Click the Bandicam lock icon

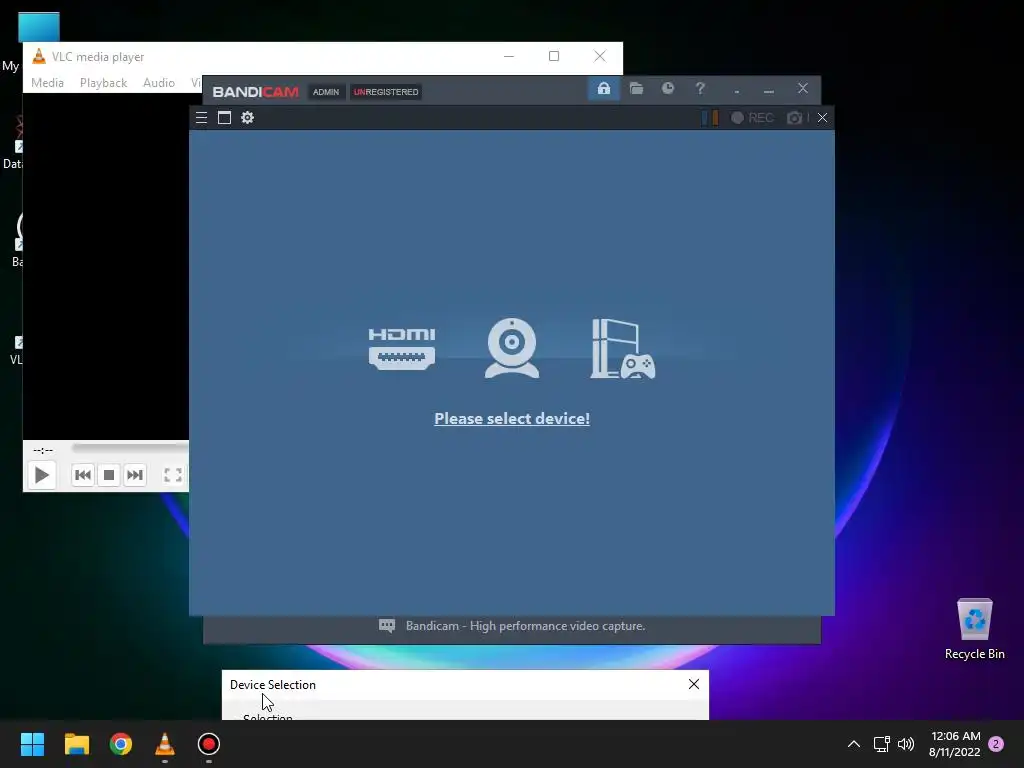(603, 88)
